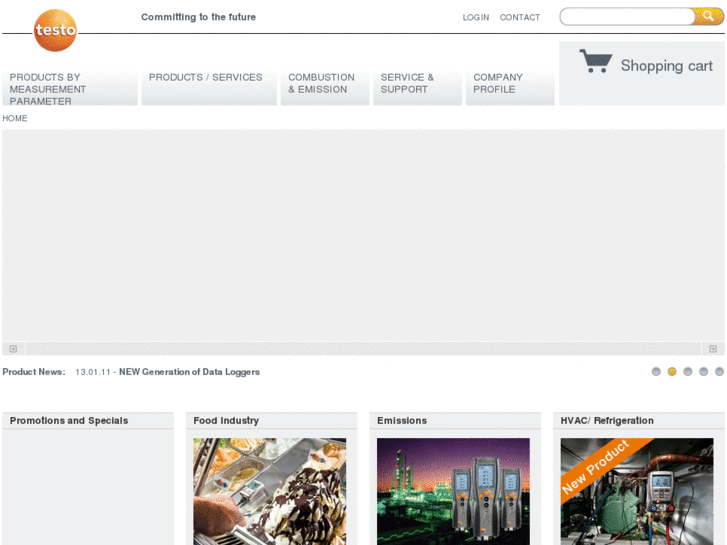Open Products by Measurement Parameter menu
727x545 pixels.
pos(70,88)
